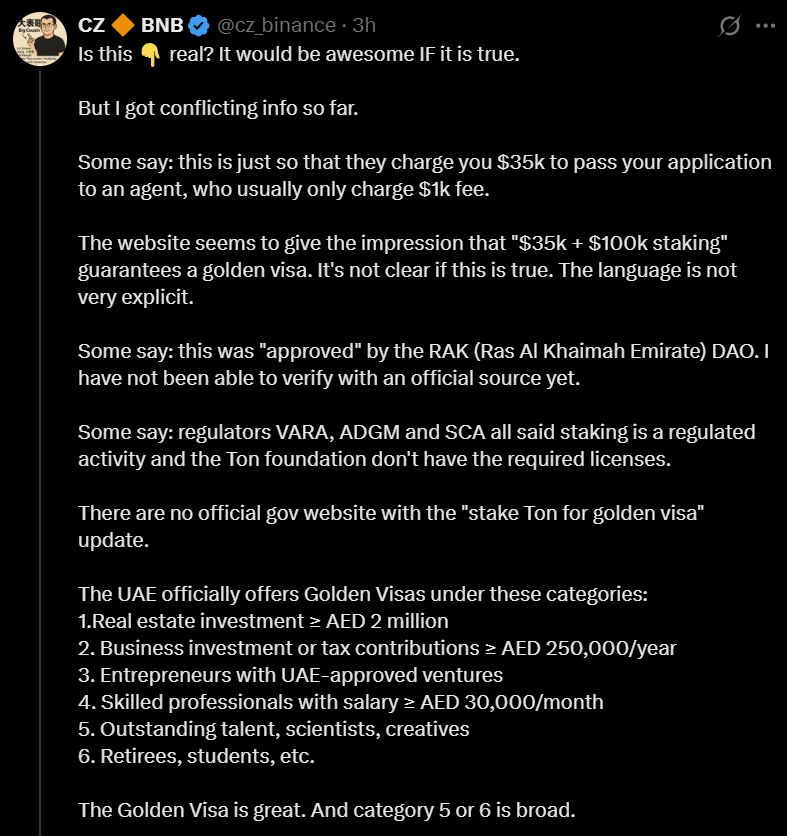Click the 'Real estate investment' list item
787x836 pixels.
tap(263, 621)
